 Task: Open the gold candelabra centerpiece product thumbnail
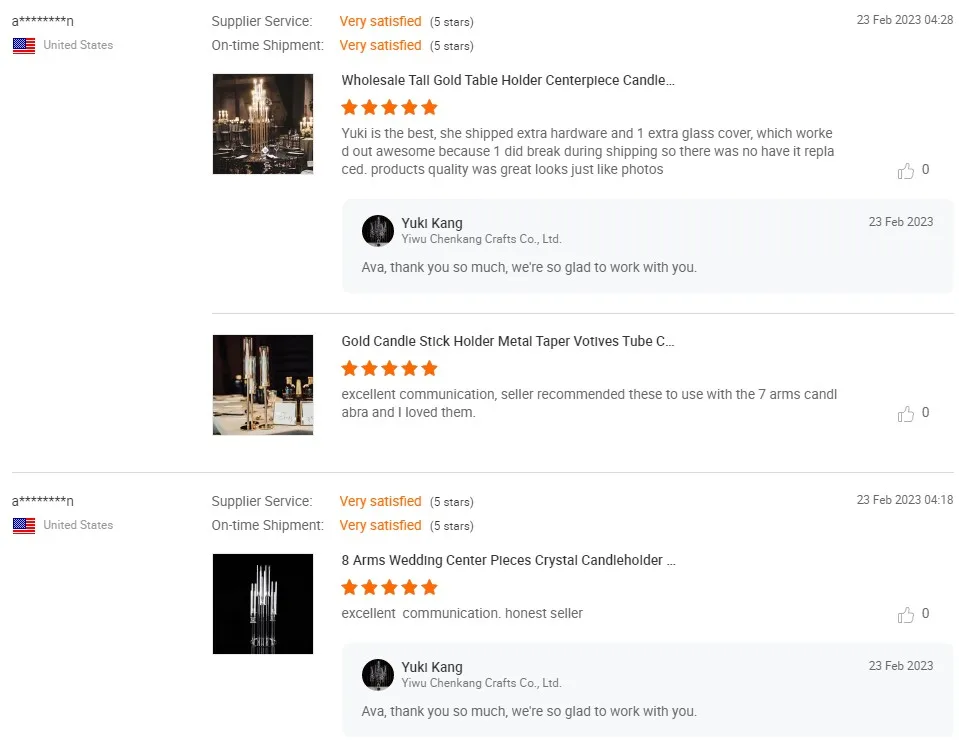pyautogui.click(x=263, y=124)
